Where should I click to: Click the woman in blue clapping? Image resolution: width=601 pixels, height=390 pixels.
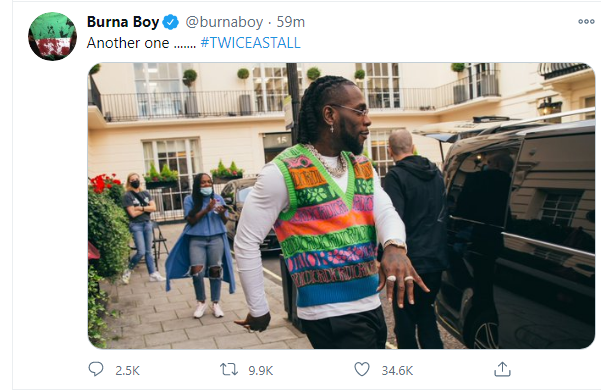[202, 245]
